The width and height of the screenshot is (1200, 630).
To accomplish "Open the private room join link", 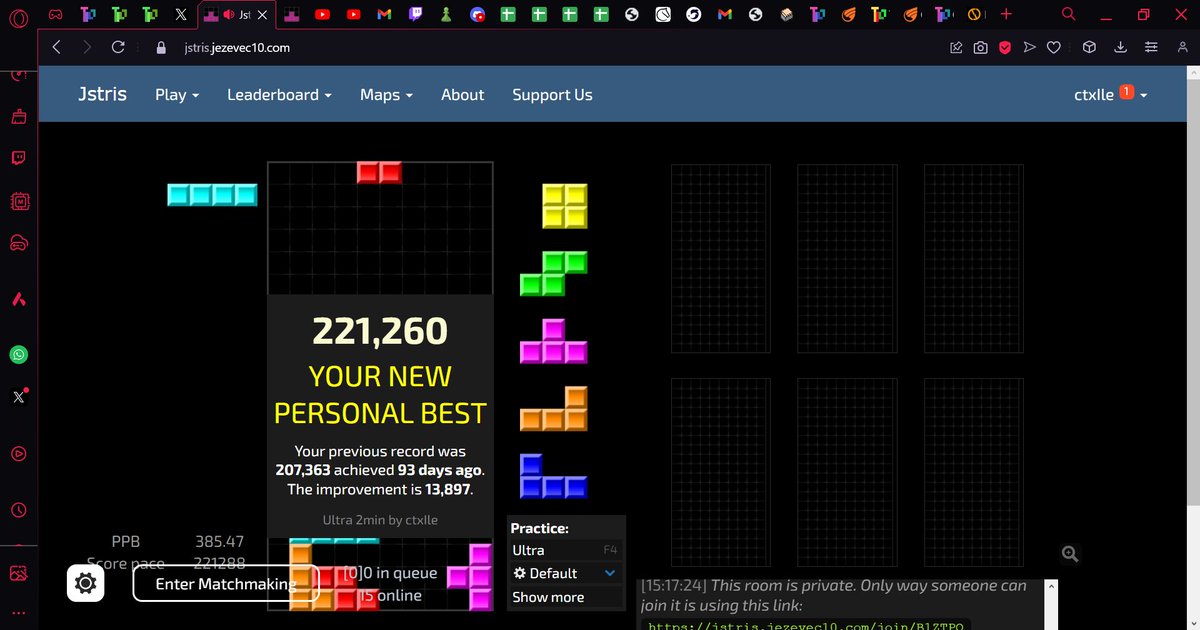I will (805, 626).
